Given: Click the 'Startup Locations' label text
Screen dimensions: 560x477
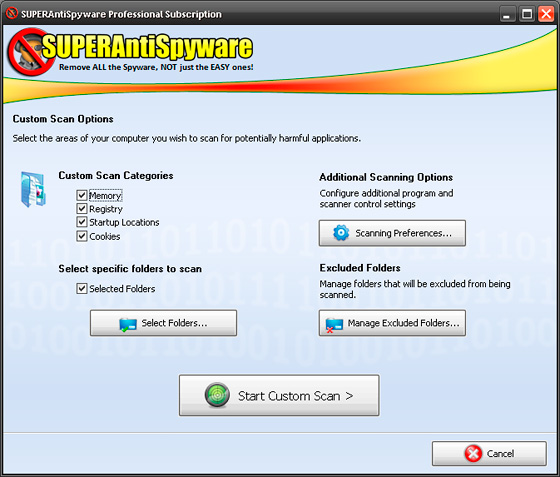Looking at the screenshot, I should 124,222.
